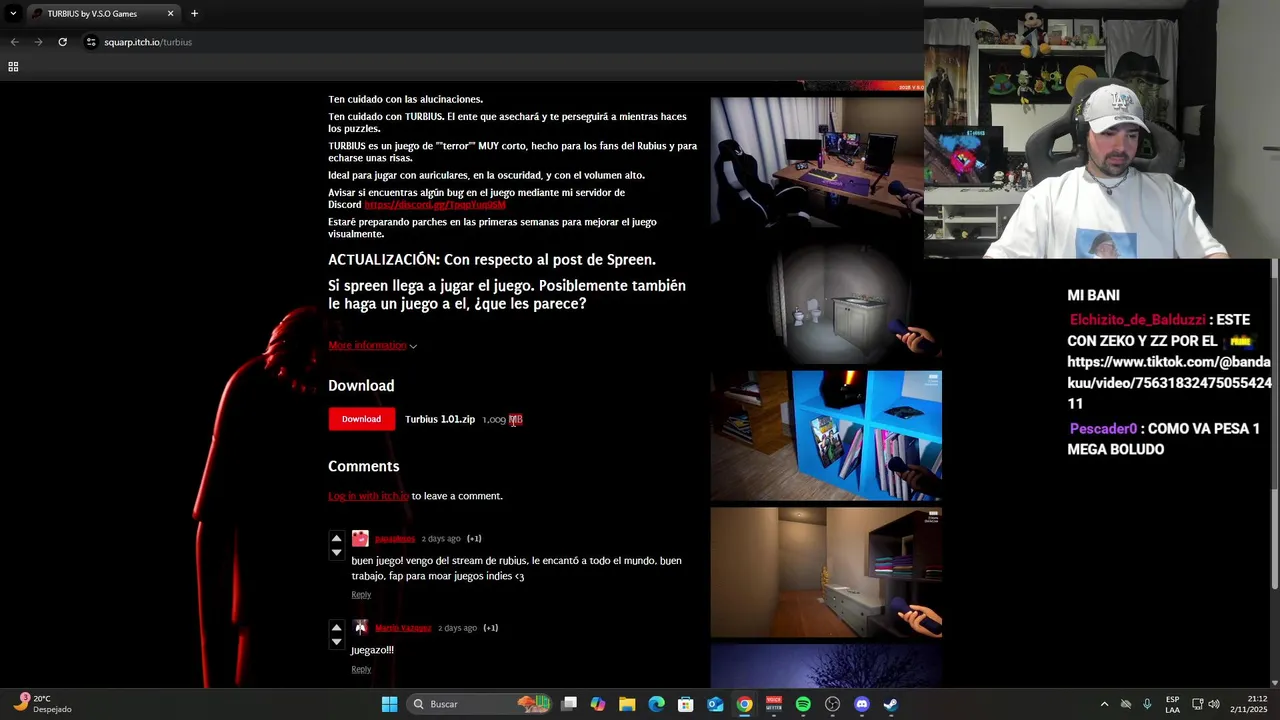Open Spotify from taskbar
The width and height of the screenshot is (1280, 720).
[803, 704]
